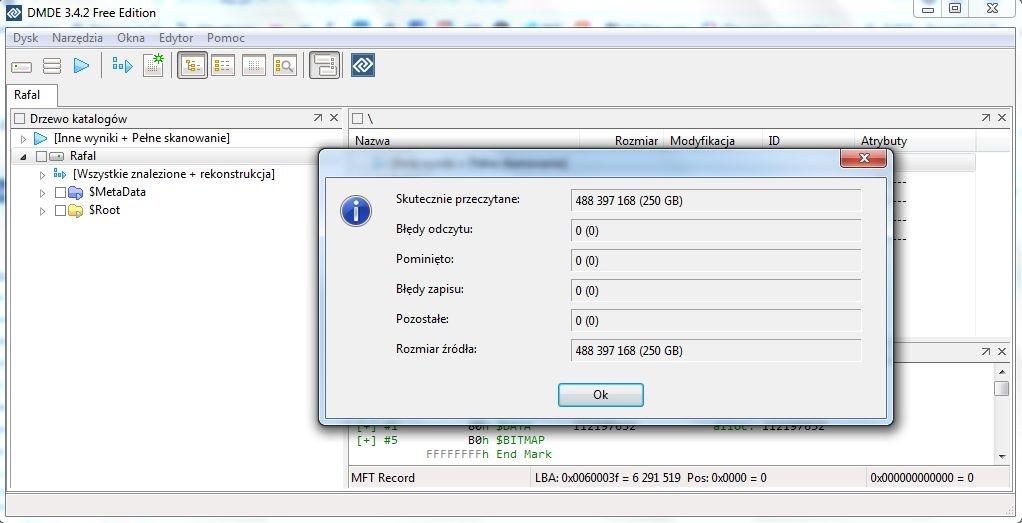This screenshot has height=523, width=1022.
Task: Toggle the dotted grid panel toolbar icon
Action: click(254, 65)
